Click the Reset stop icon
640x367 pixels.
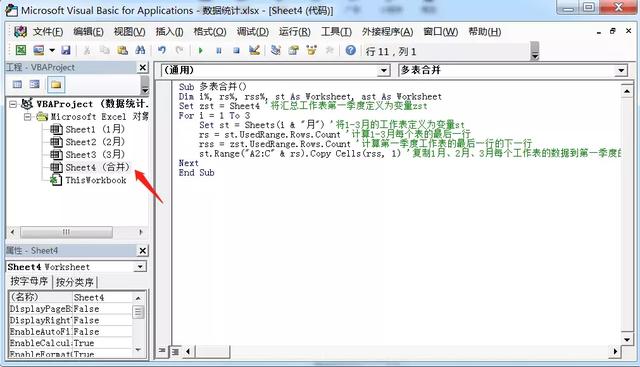236,51
